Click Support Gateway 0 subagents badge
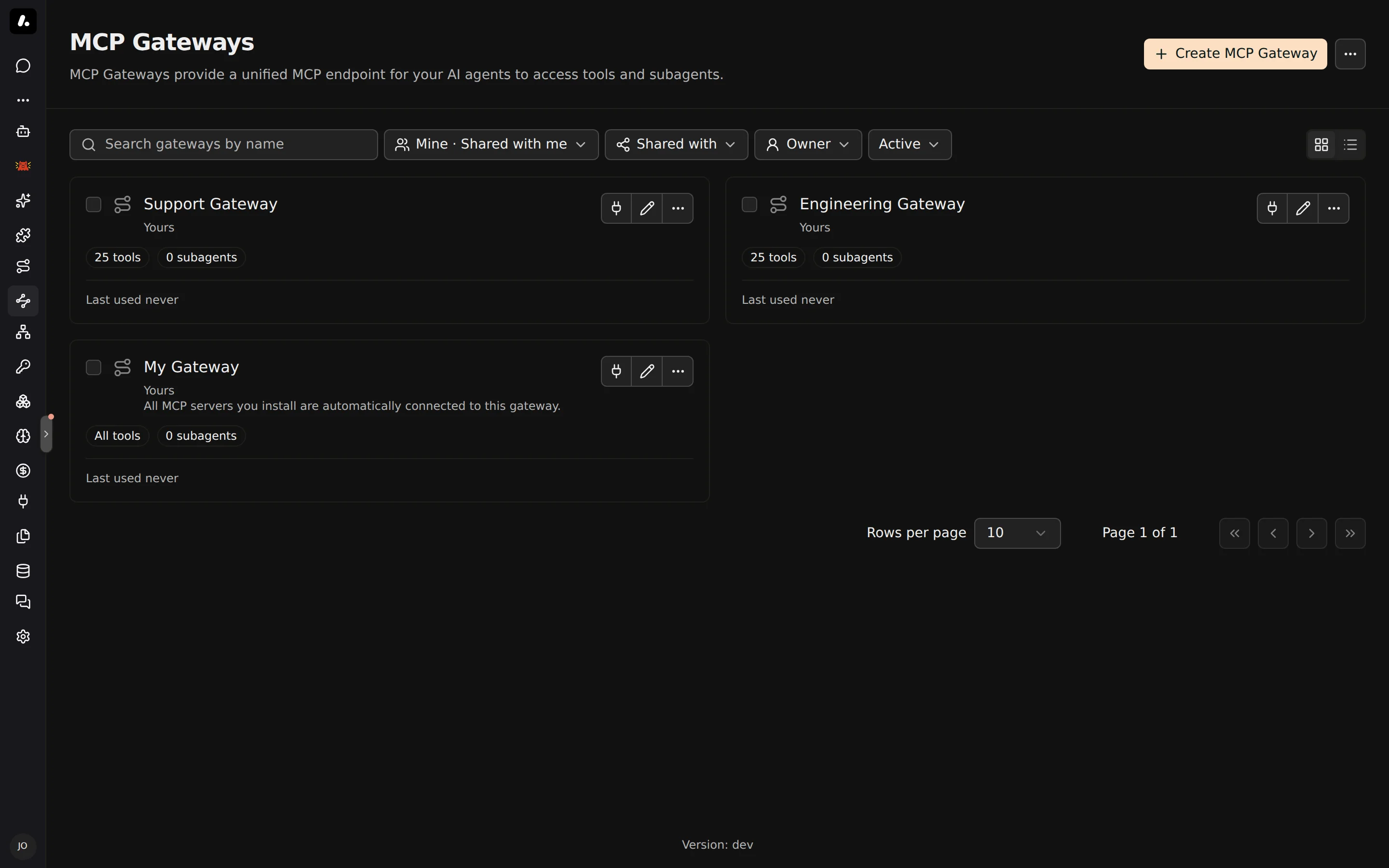Image resolution: width=1389 pixels, height=868 pixels. click(x=201, y=257)
